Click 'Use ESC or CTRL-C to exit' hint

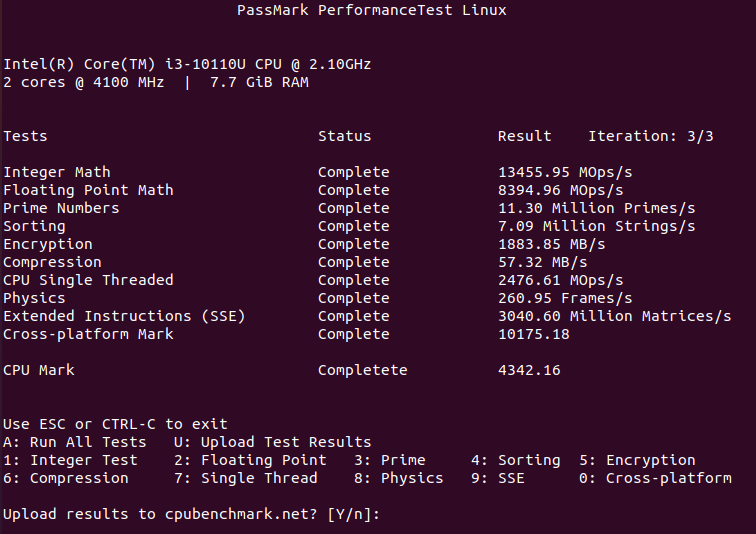[x=115, y=424]
